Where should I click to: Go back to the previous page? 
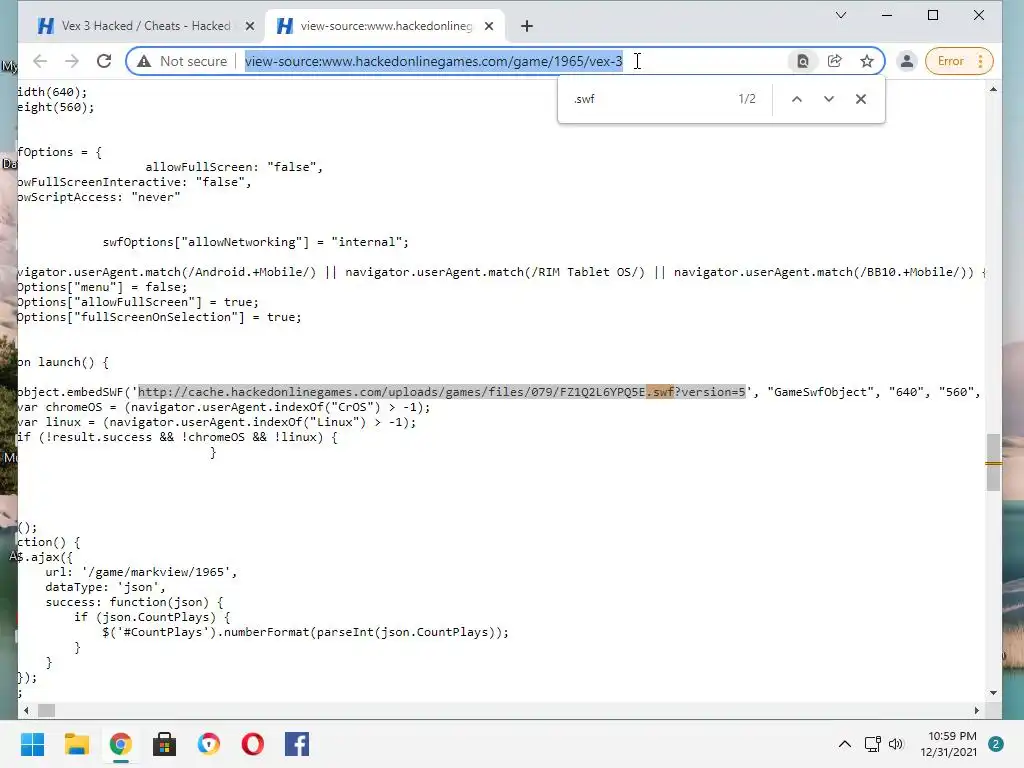coord(40,61)
